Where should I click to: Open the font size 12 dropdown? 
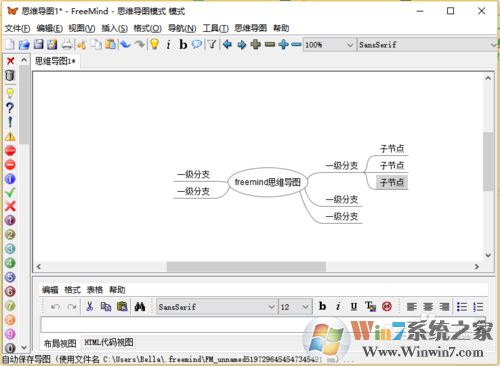pyautogui.click(x=295, y=307)
